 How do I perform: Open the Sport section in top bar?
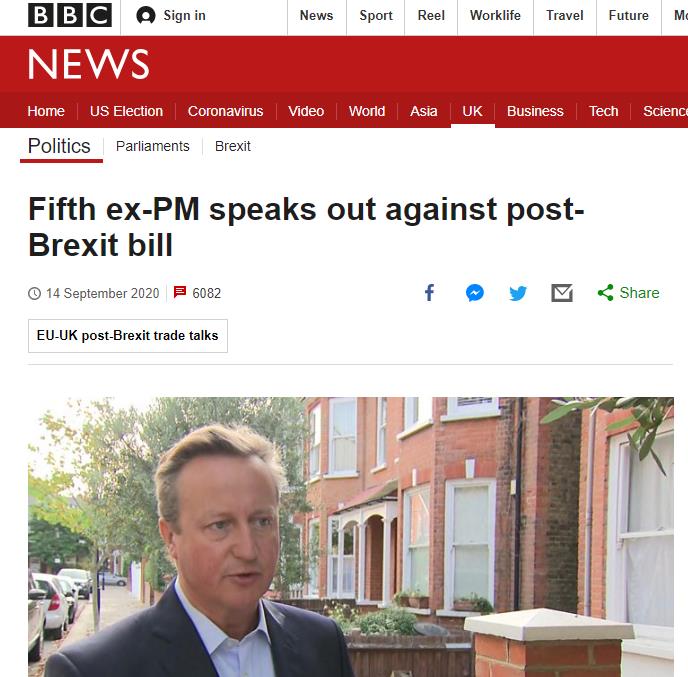(x=376, y=15)
